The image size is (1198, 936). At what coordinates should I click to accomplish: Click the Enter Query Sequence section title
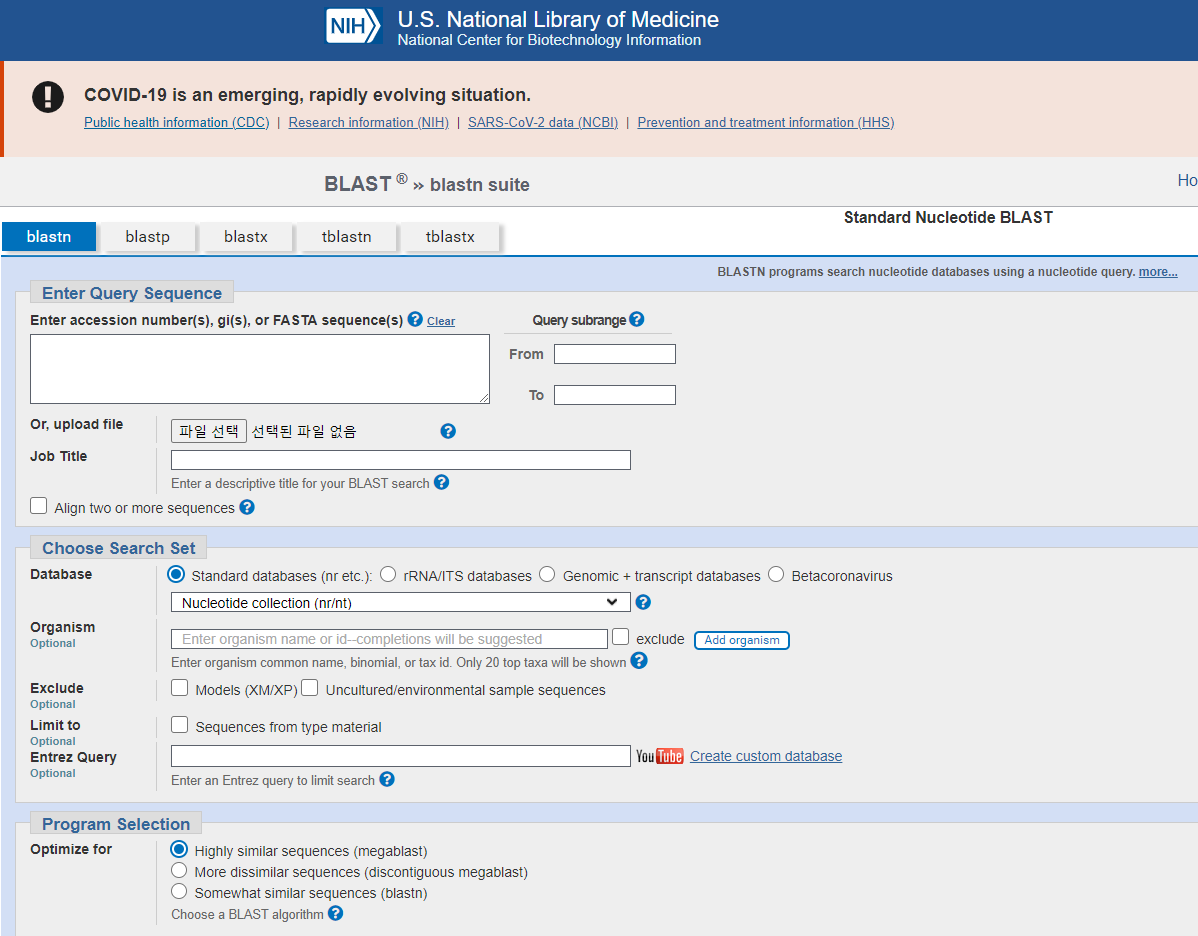tap(131, 293)
